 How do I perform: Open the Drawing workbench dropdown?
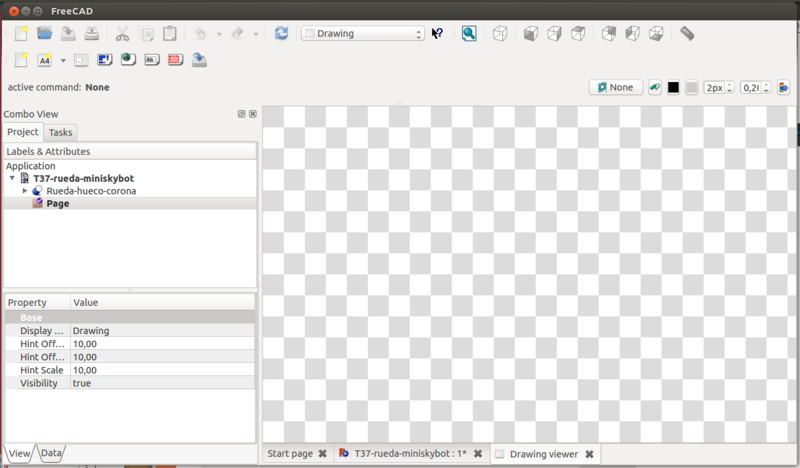click(x=363, y=33)
